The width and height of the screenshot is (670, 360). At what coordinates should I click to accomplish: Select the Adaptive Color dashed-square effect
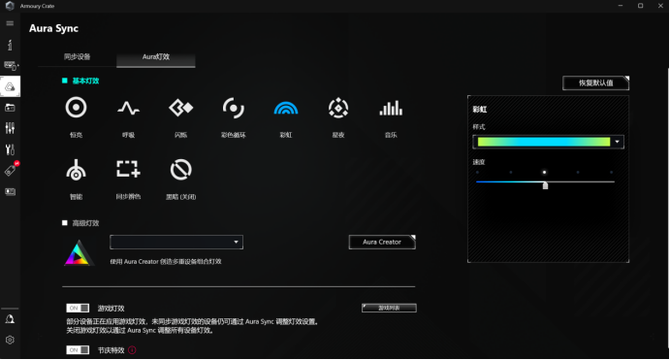coord(128,169)
